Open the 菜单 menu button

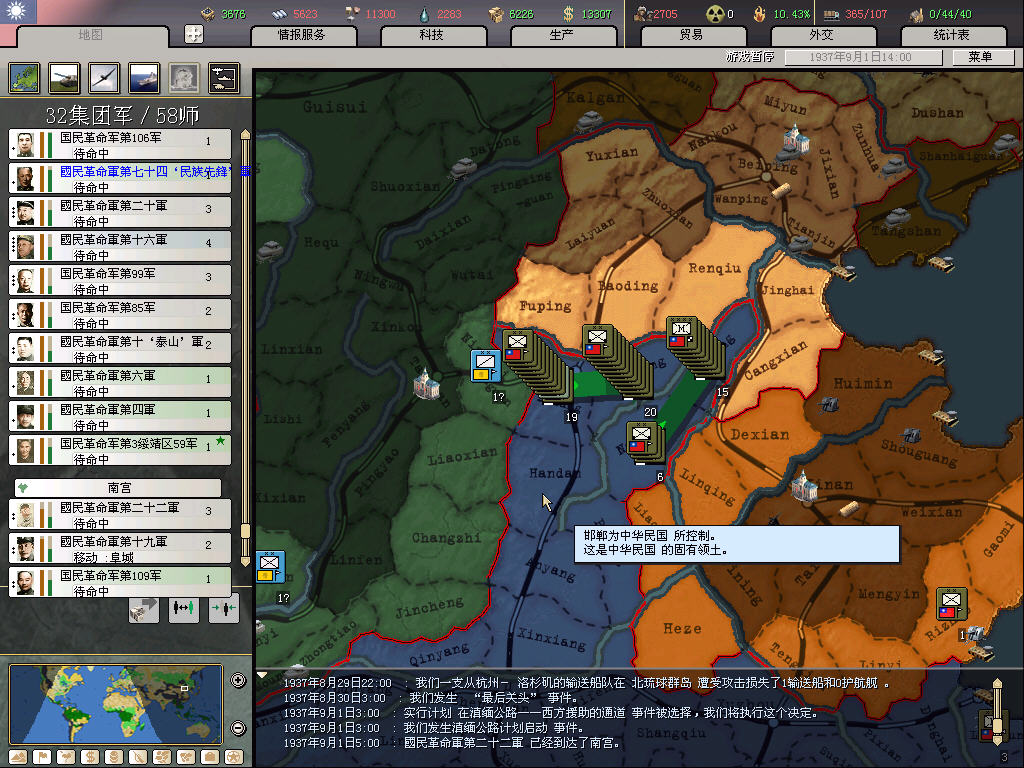pos(979,57)
